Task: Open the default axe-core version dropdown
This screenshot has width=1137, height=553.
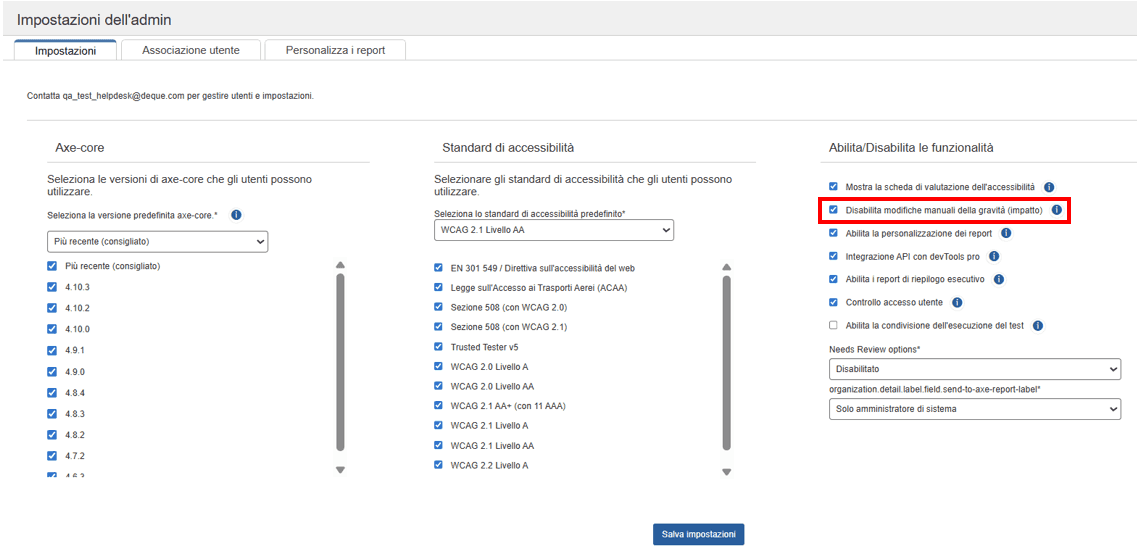Action: tap(157, 241)
